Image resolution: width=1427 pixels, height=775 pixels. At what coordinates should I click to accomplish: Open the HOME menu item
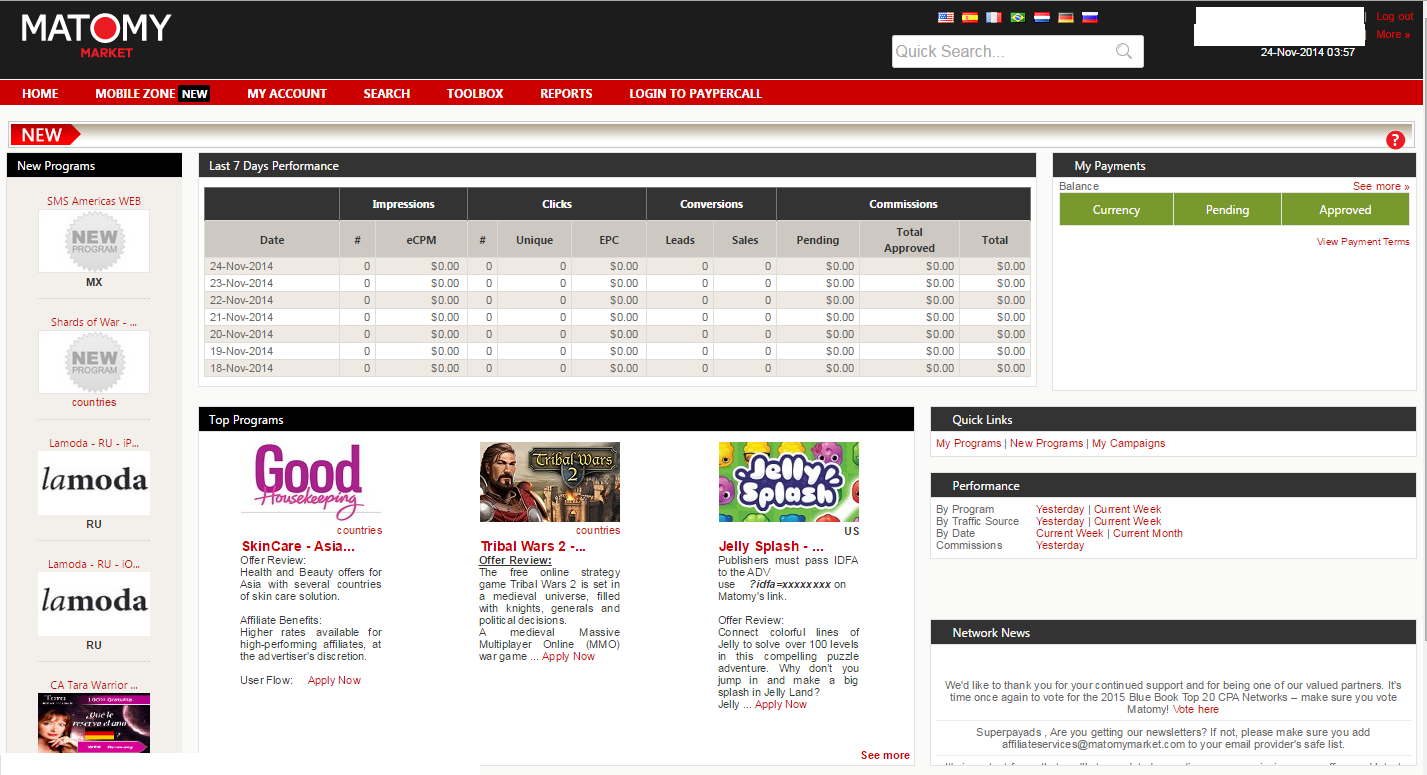pyautogui.click(x=40, y=93)
